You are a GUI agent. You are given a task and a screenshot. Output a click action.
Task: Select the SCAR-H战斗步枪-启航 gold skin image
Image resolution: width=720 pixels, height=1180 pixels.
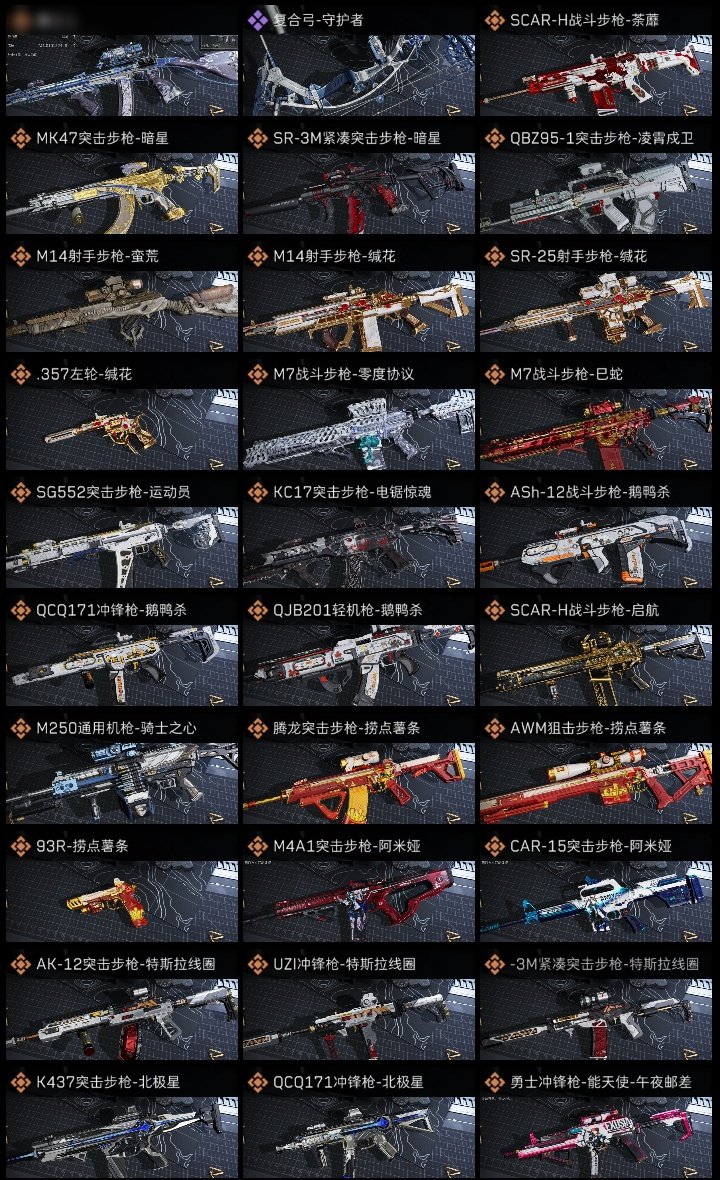coord(596,665)
